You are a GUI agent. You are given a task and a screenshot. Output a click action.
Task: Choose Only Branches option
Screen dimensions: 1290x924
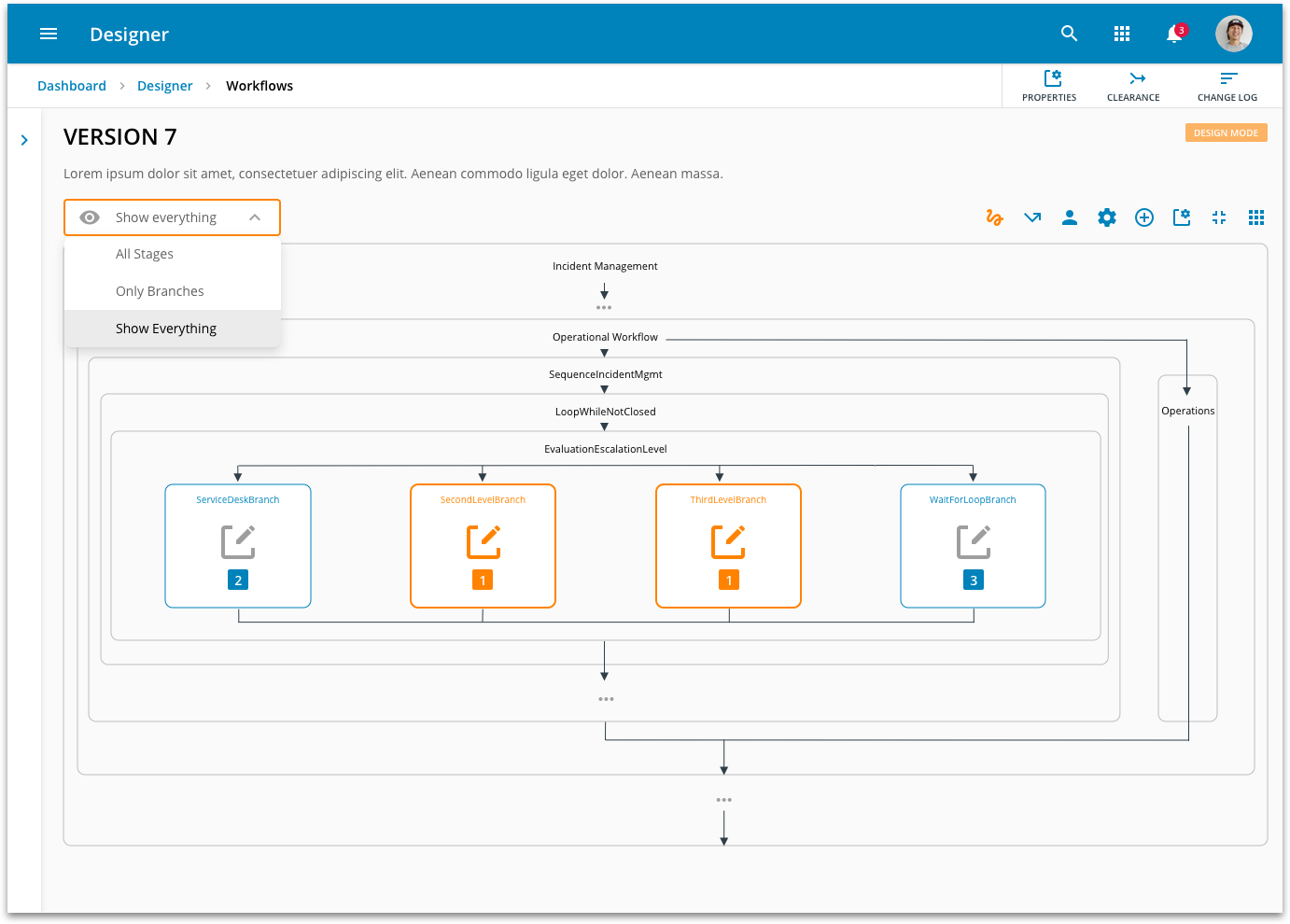tap(160, 291)
